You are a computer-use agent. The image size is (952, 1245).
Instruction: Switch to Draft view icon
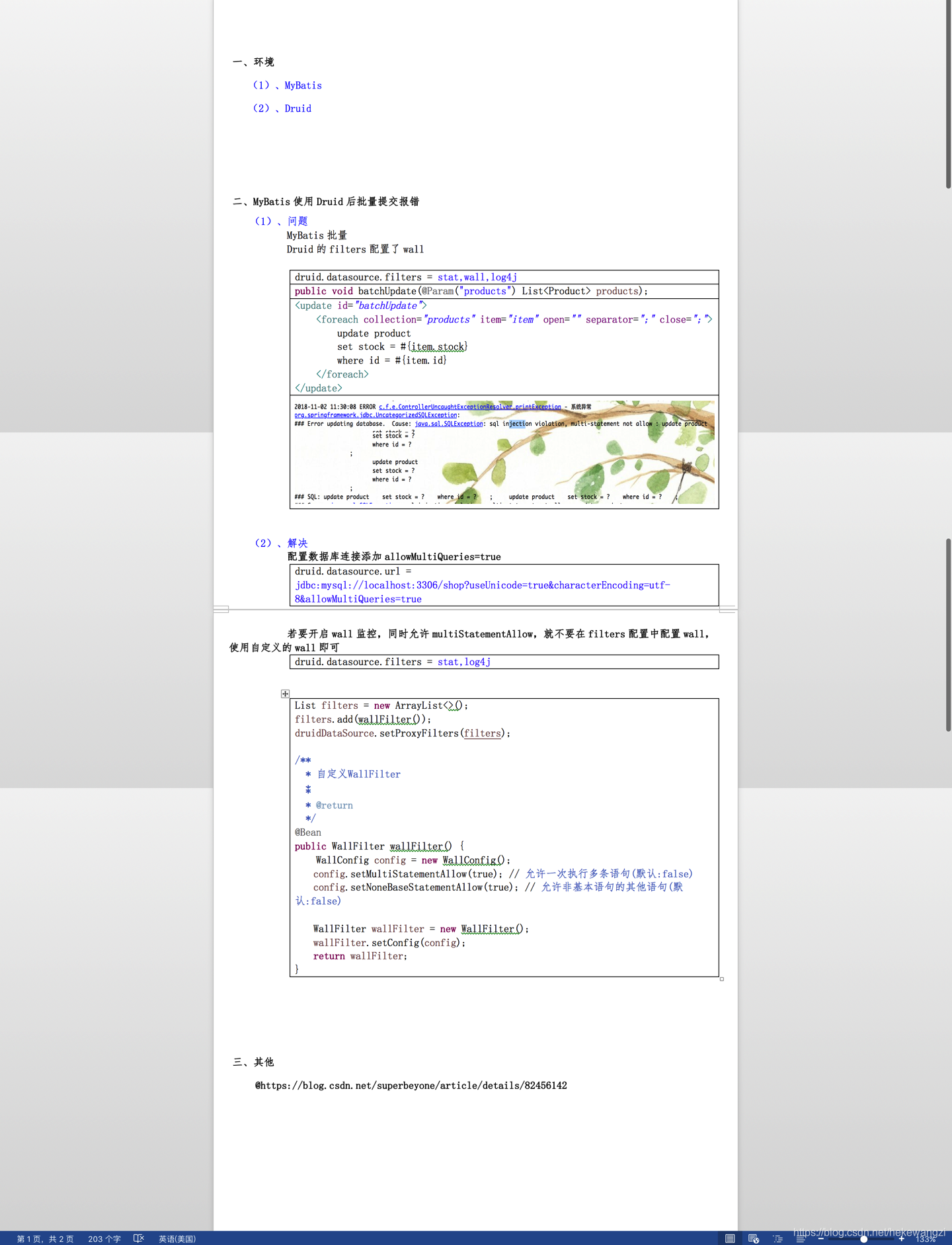point(801,1238)
